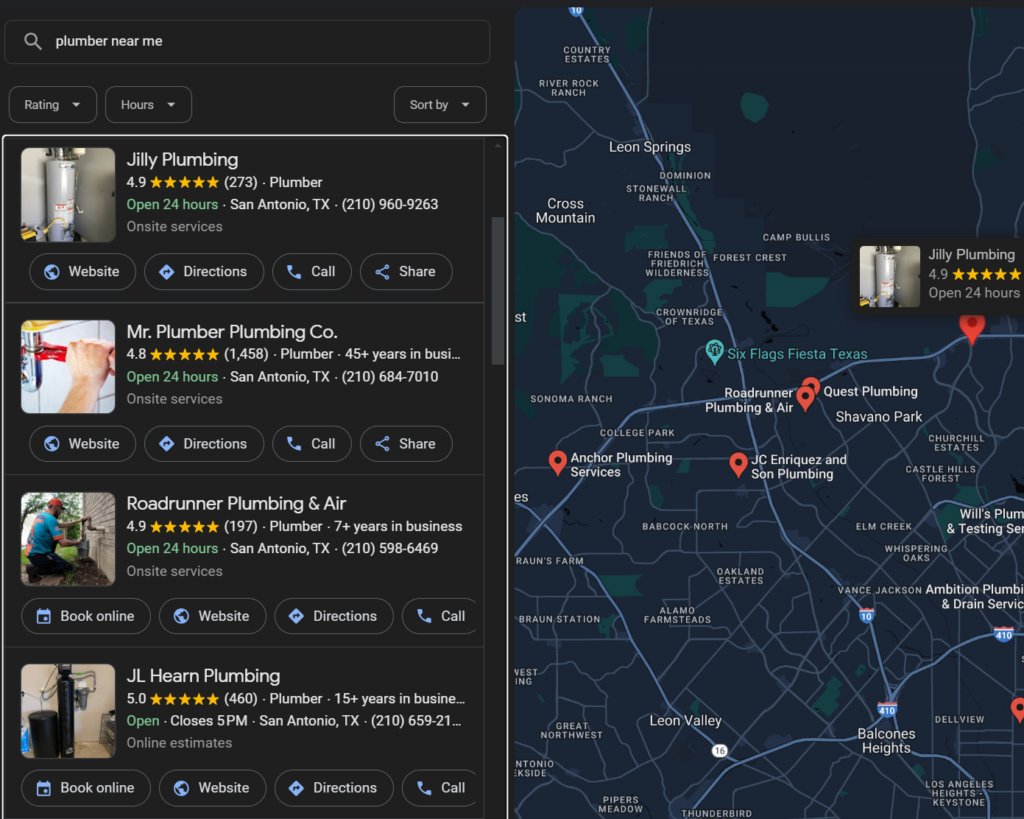Click phone number (210) 960-9263

point(390,204)
